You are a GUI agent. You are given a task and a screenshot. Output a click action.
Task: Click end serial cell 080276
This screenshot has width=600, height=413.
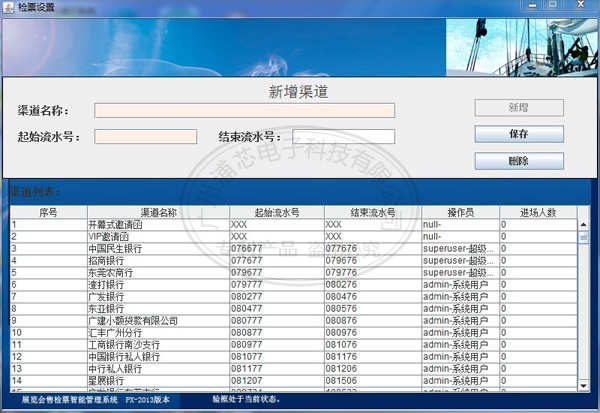[x=373, y=285]
